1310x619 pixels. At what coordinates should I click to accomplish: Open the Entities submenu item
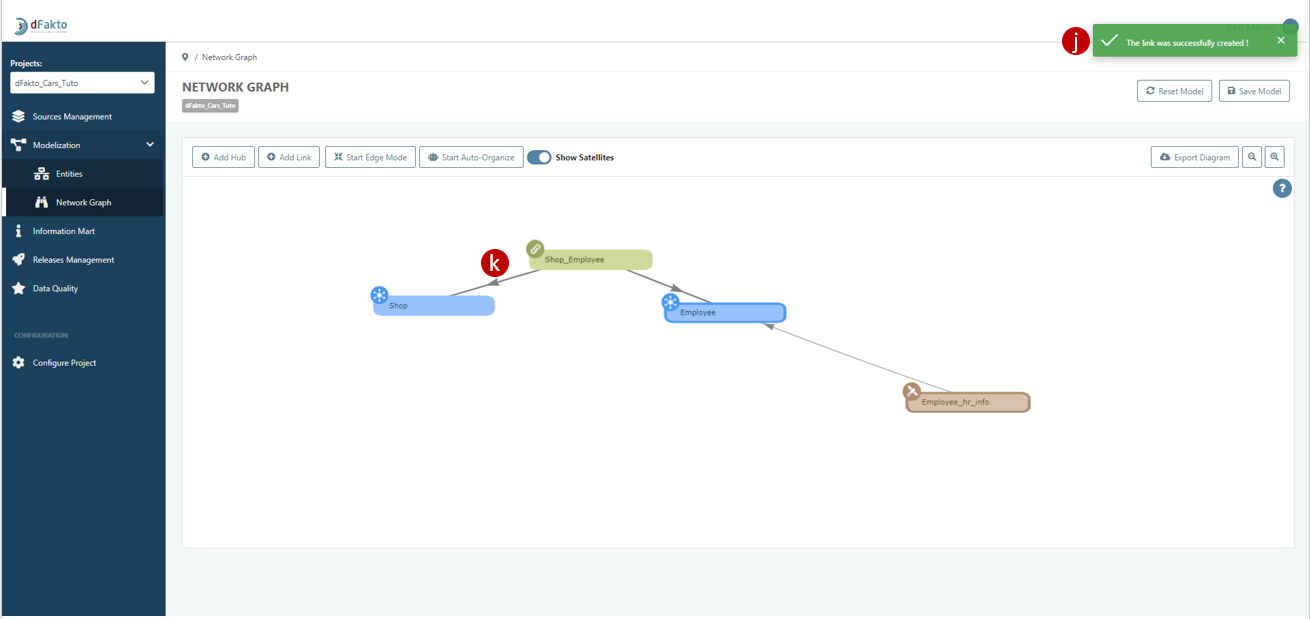point(69,174)
